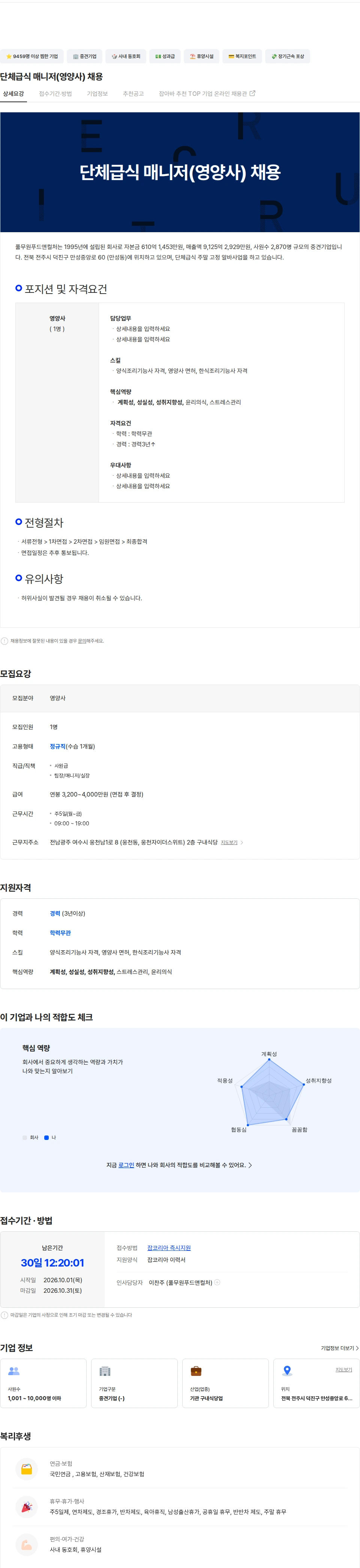
Task: Click the chevron after 근무지주소 지도보기
Action: pos(242,843)
